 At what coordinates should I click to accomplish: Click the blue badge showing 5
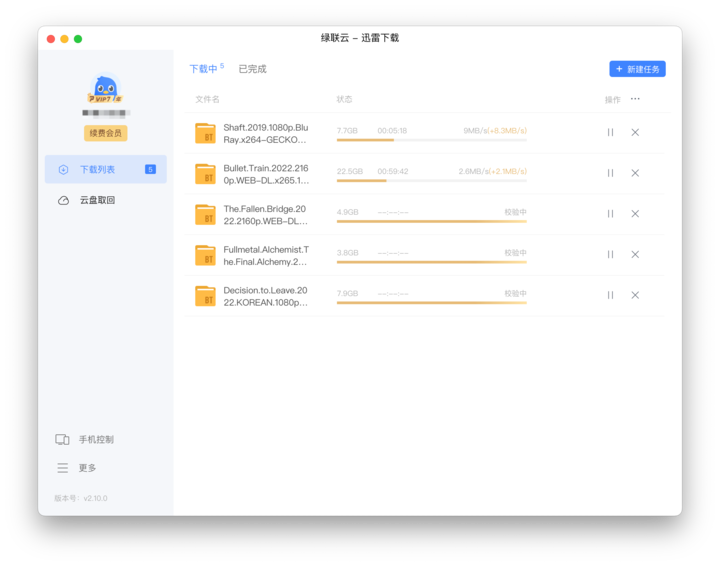[x=150, y=169]
